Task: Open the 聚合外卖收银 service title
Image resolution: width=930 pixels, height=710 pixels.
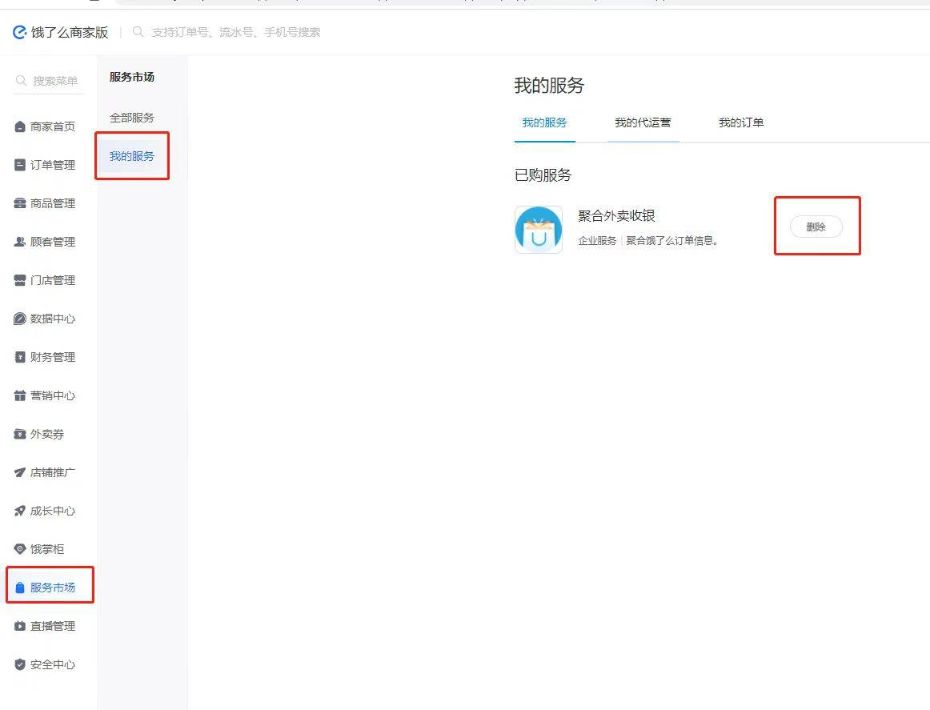Action: coord(616,216)
